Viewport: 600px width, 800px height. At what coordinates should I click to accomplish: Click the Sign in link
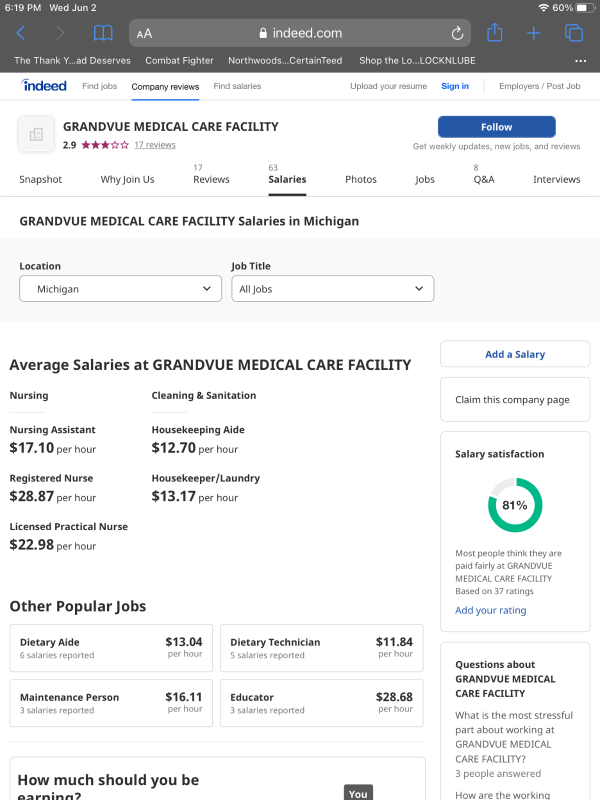tap(455, 86)
